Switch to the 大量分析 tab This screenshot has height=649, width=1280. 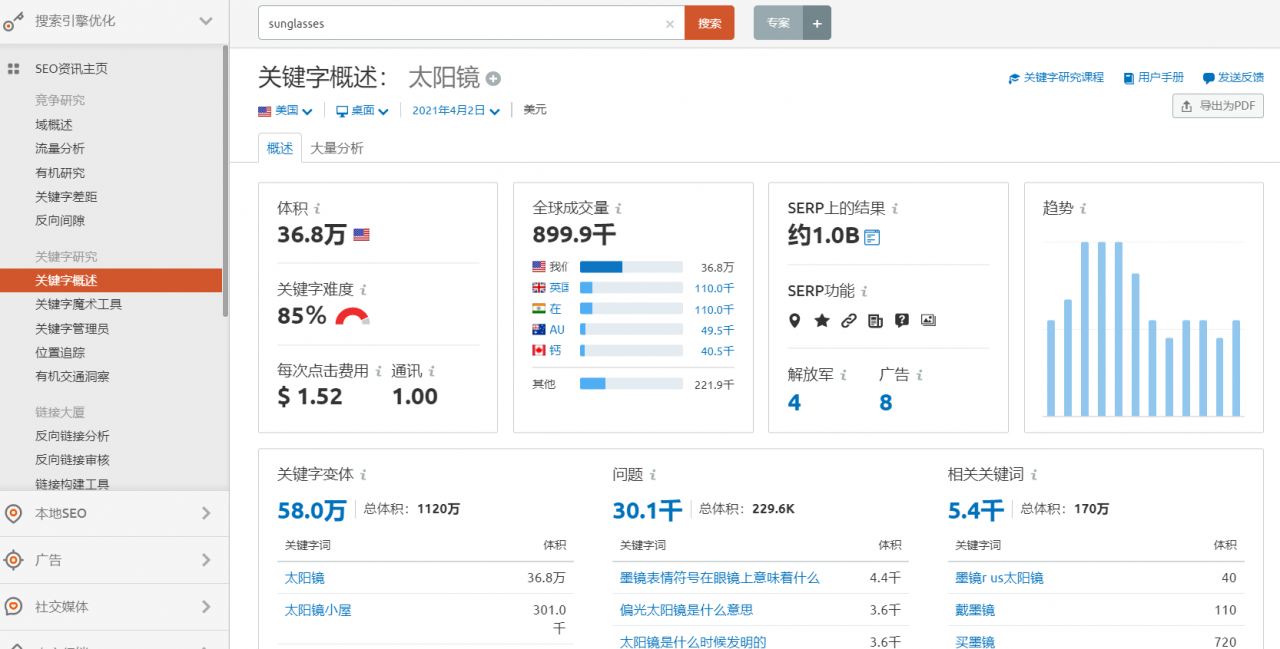(x=337, y=148)
